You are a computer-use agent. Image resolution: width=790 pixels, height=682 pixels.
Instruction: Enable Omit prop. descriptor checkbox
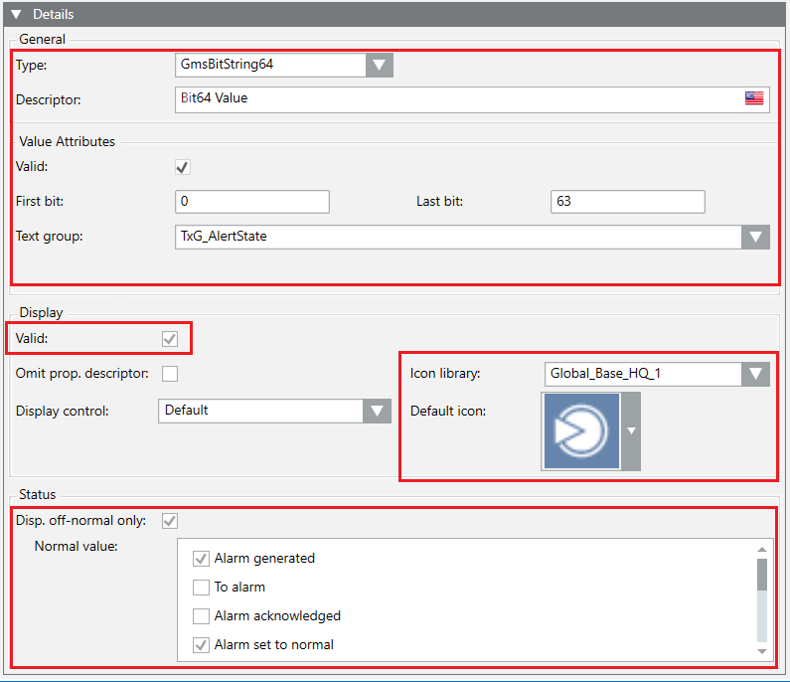170,374
